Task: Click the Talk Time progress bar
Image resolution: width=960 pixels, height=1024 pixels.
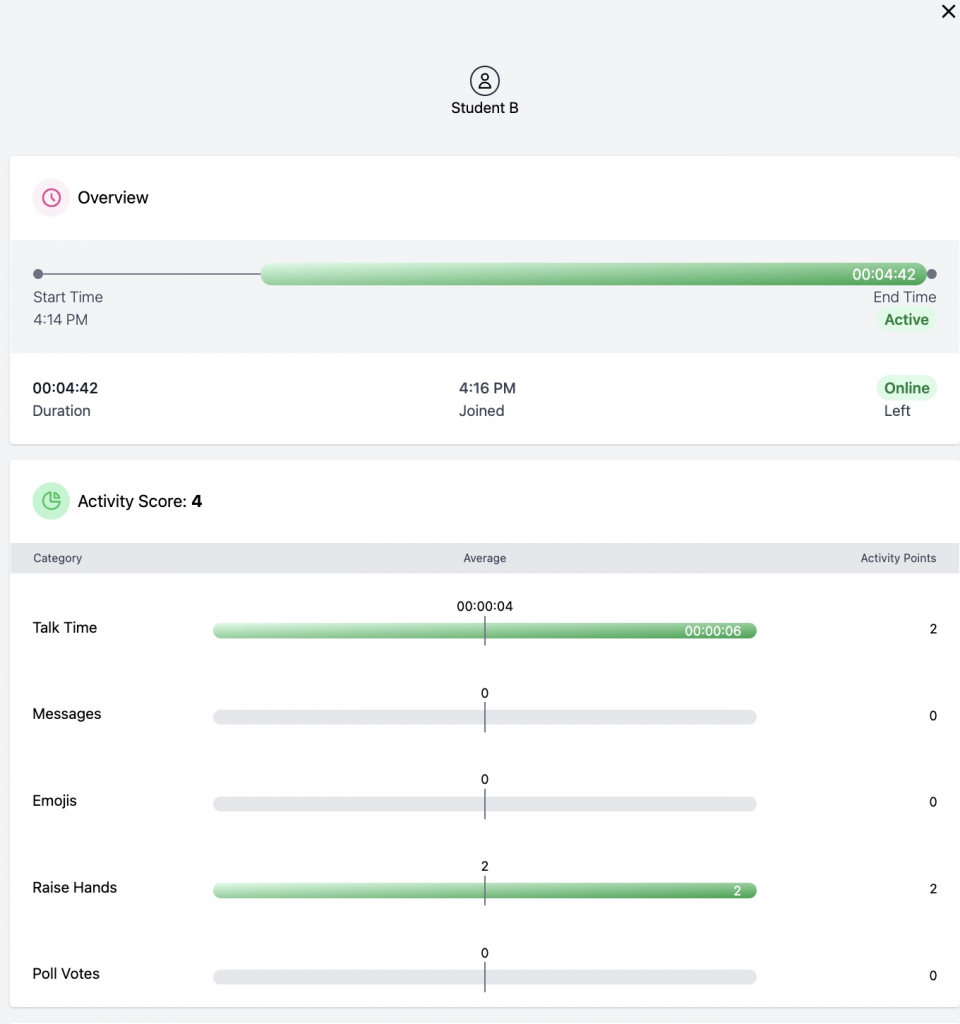Action: [485, 631]
